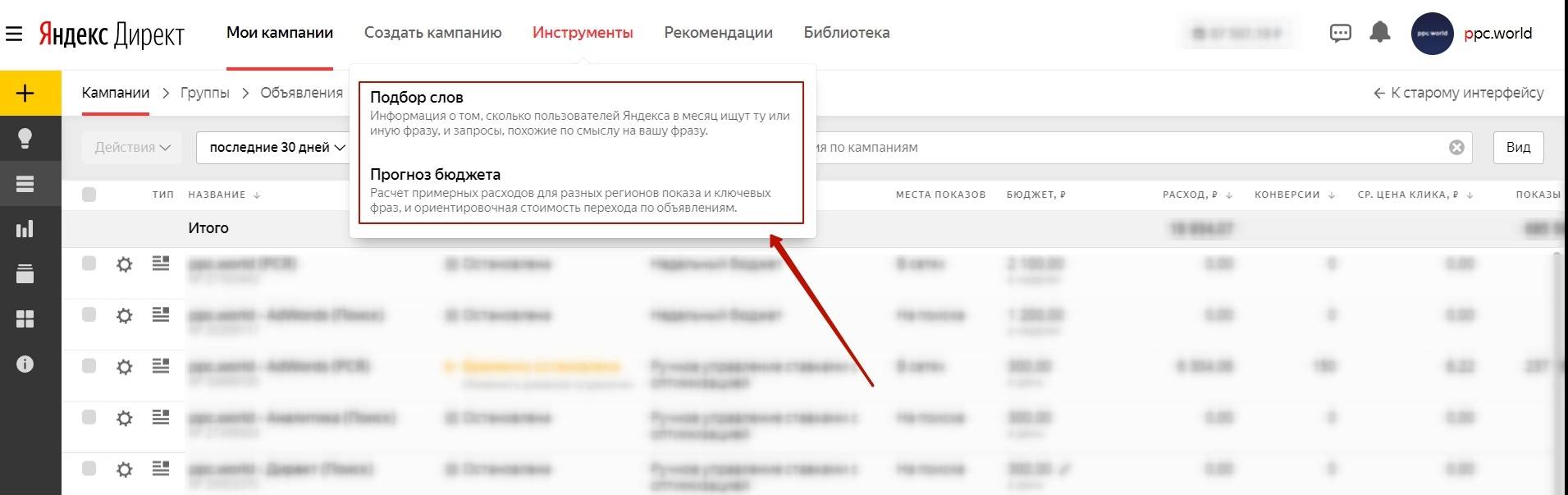The width and height of the screenshot is (1568, 495).
Task: Expand the Действия dropdown
Action: click(x=132, y=148)
